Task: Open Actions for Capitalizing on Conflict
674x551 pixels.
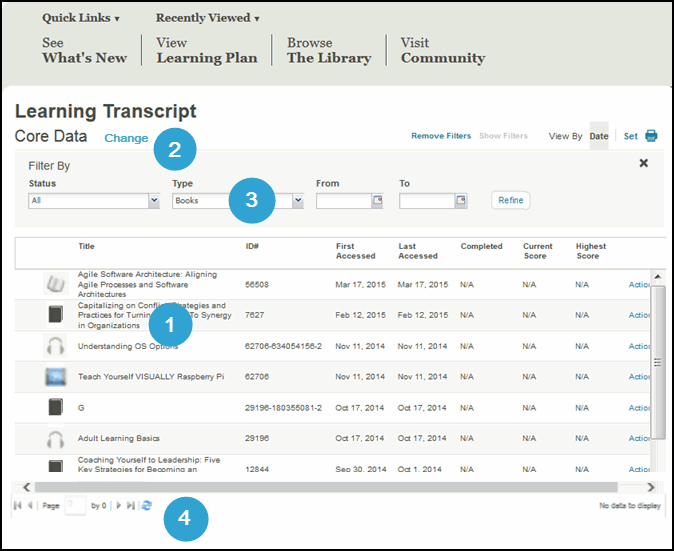Action: 639,315
